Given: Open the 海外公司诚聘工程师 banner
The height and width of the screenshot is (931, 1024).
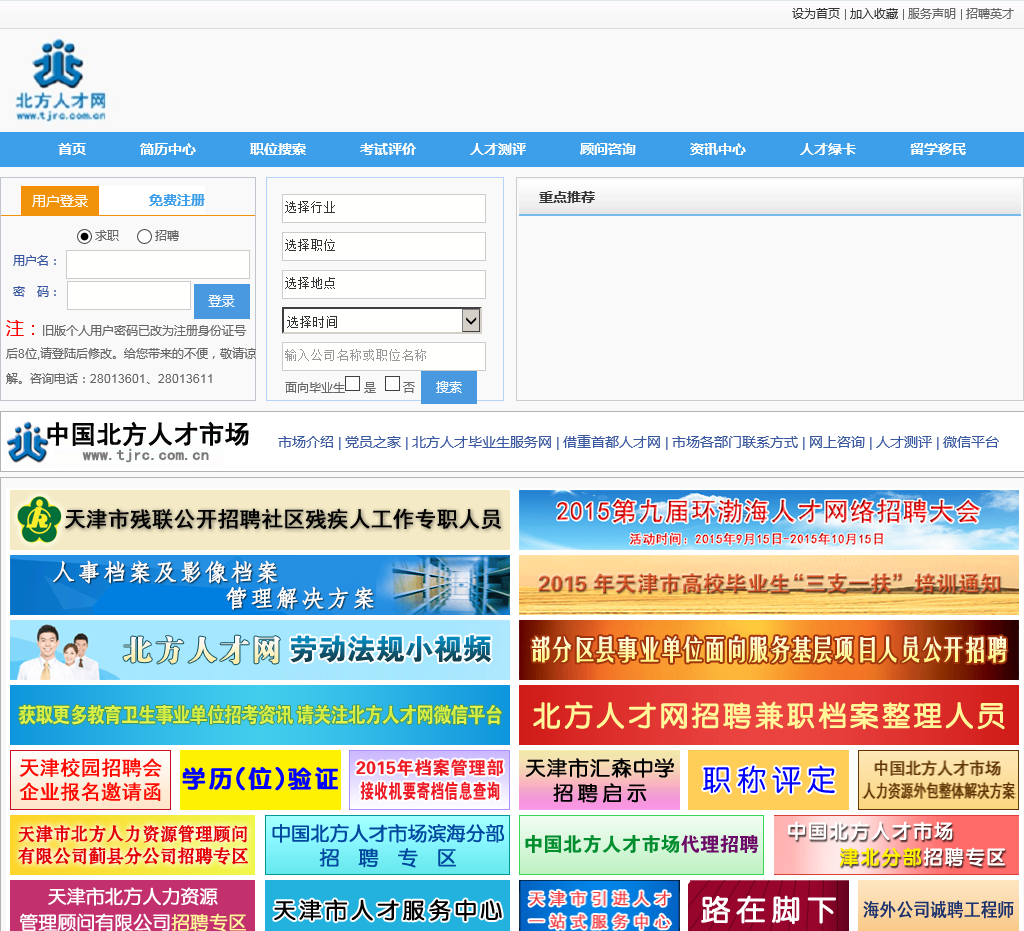Looking at the screenshot, I should pos(938,906).
